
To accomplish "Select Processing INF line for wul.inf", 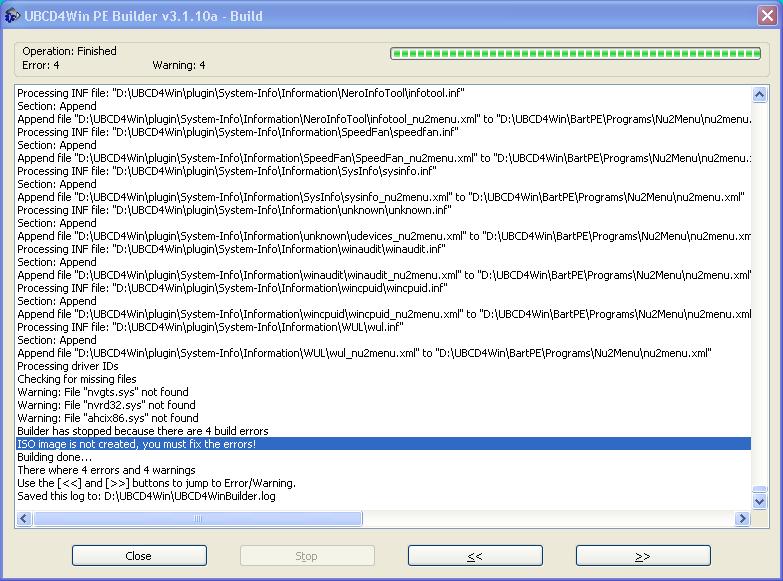I will tap(384, 327).
